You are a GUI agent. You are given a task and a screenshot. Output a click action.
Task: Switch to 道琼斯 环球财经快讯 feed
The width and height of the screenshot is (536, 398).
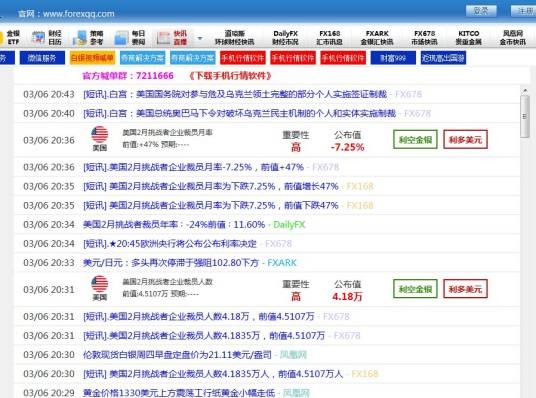tap(234, 38)
